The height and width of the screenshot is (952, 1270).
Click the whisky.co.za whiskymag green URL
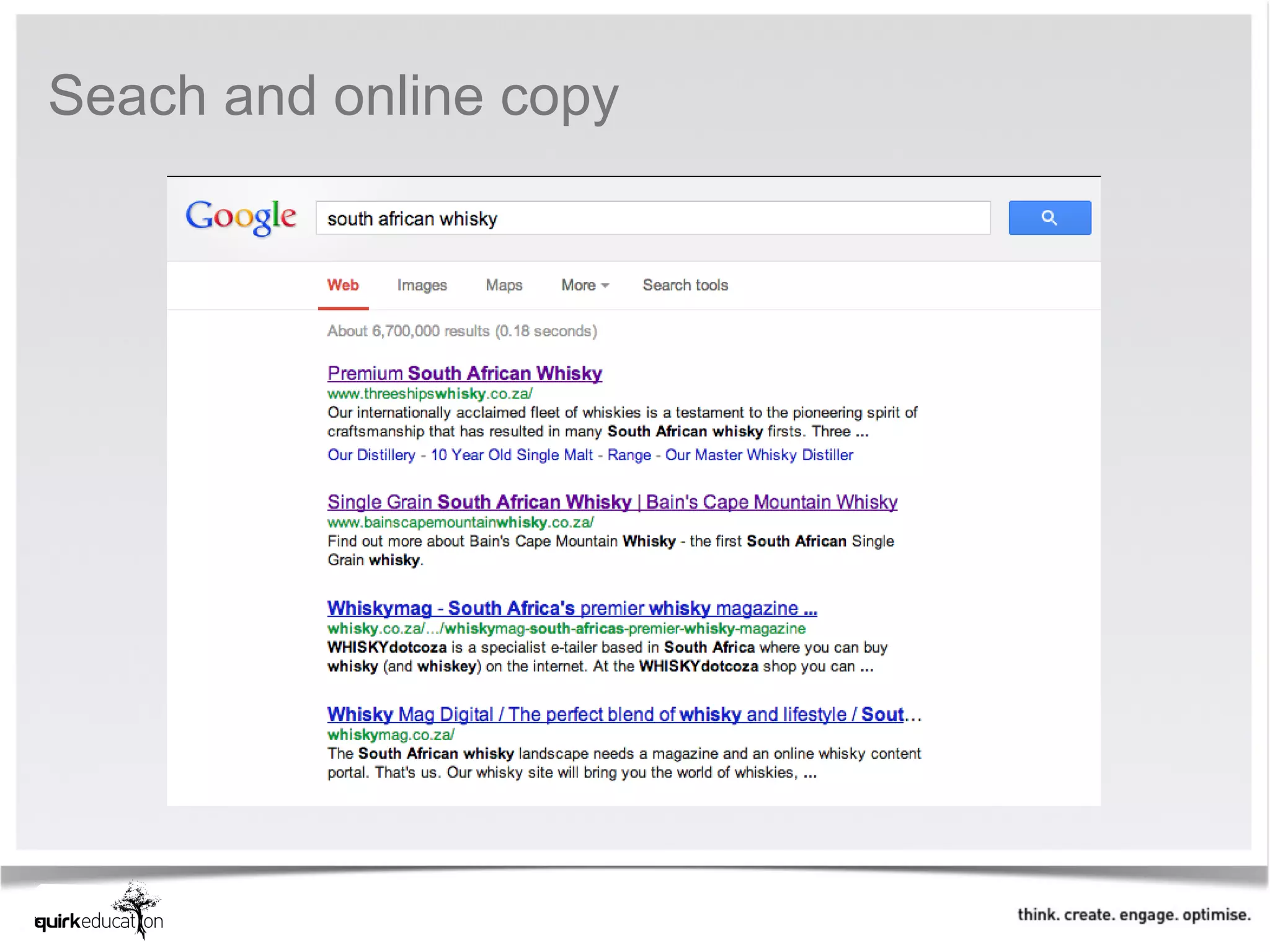click(566, 628)
